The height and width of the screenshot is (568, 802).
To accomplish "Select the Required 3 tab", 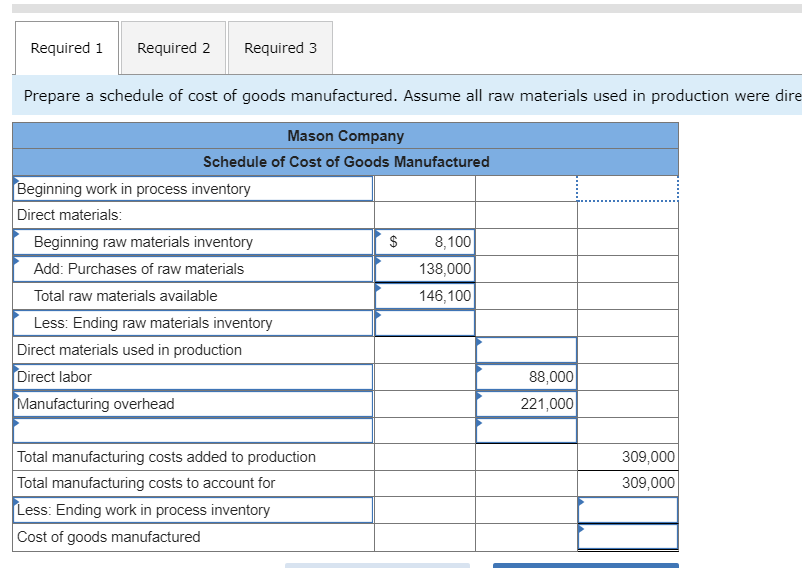I will tap(280, 48).
